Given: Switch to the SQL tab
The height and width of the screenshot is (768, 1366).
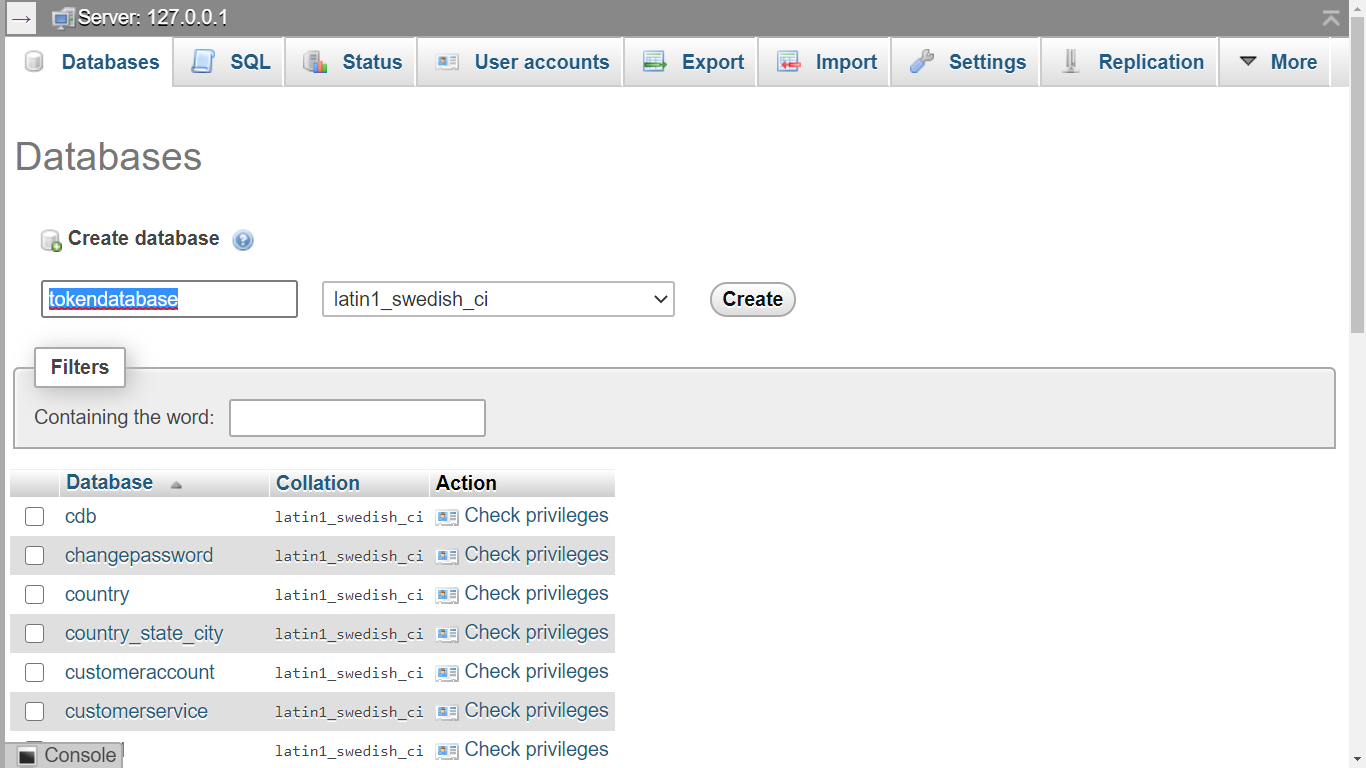Looking at the screenshot, I should (232, 62).
